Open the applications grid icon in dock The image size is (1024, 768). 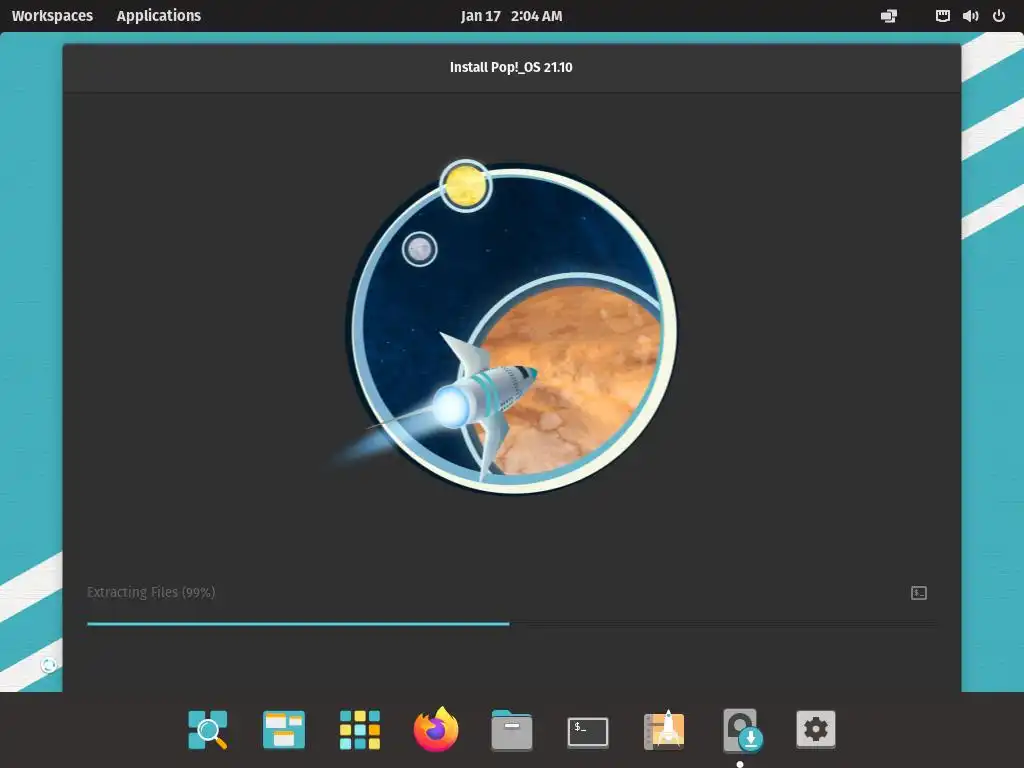point(360,729)
